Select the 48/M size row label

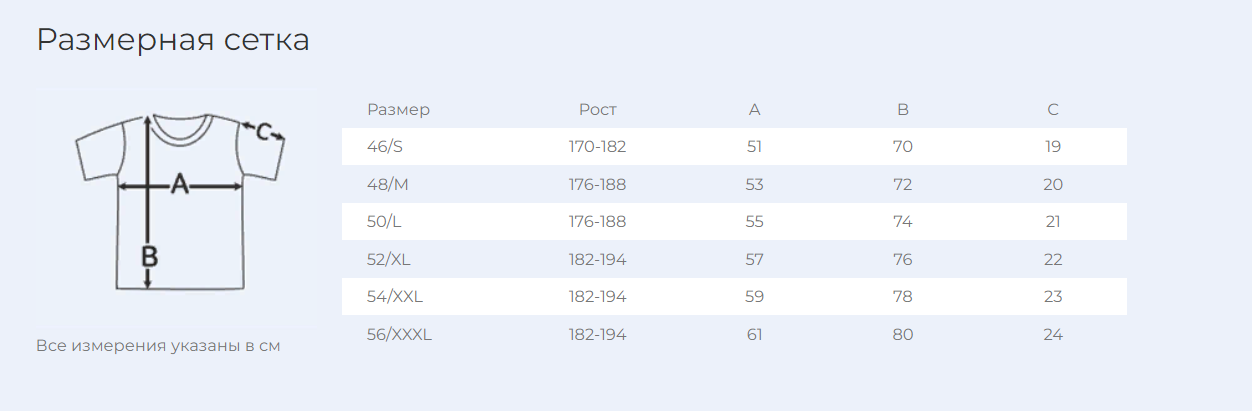[x=388, y=185]
